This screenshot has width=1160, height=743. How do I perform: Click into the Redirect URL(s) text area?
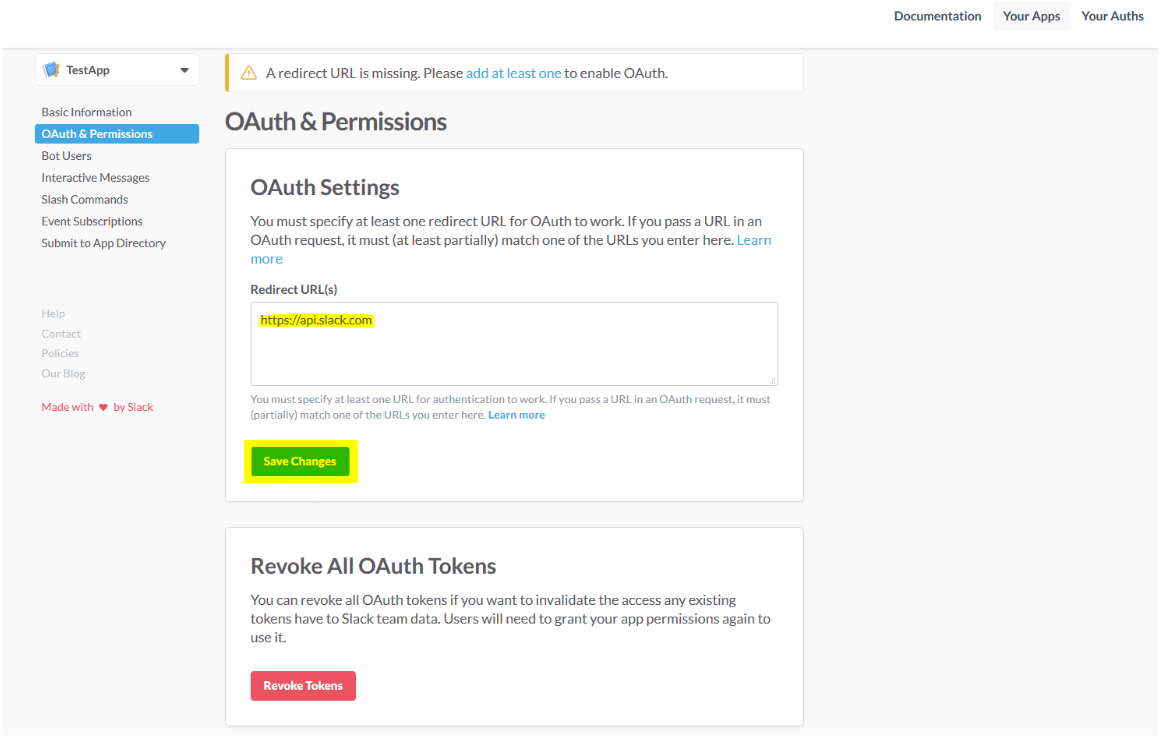click(514, 343)
